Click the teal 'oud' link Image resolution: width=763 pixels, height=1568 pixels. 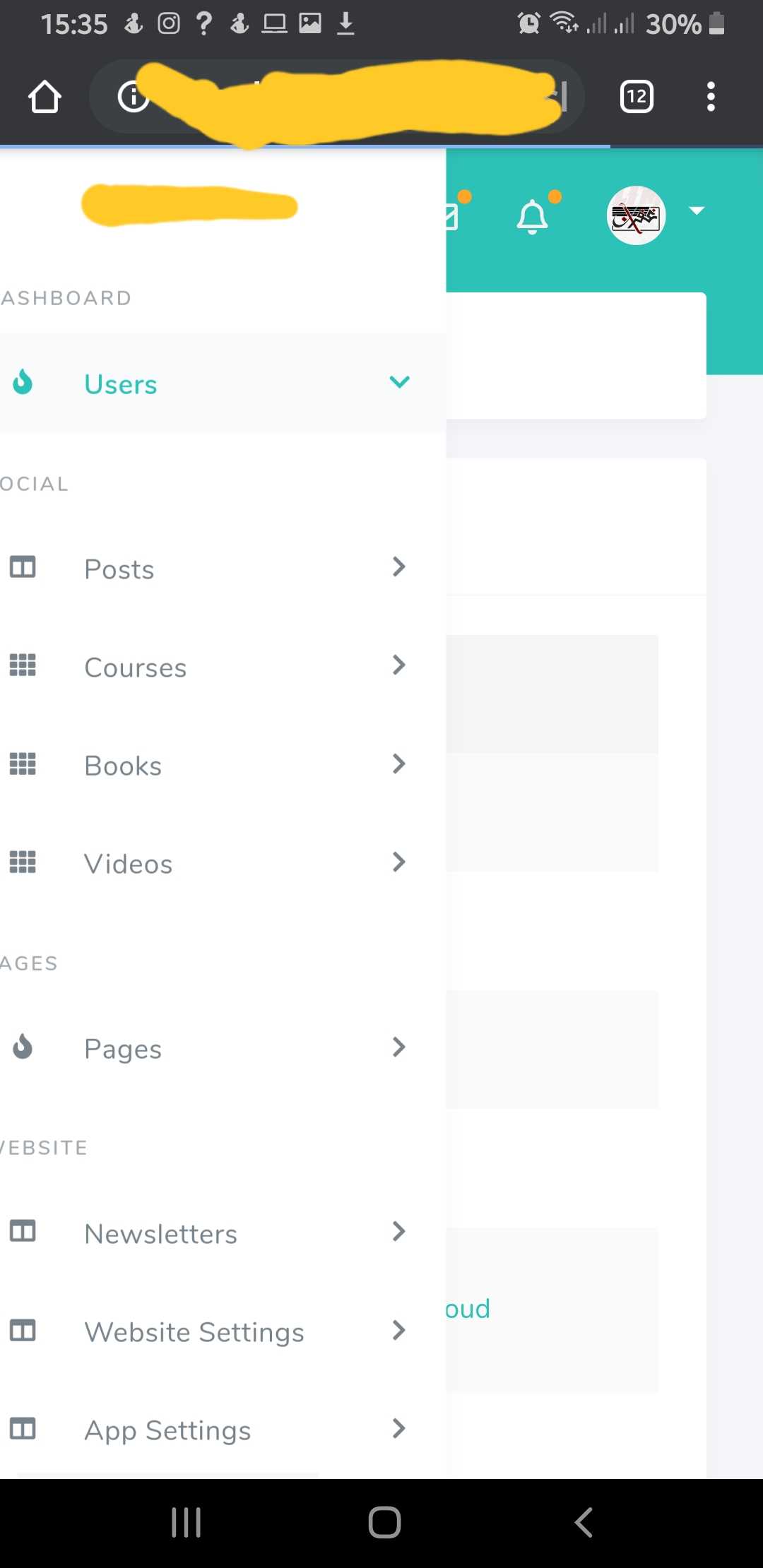466,1308
